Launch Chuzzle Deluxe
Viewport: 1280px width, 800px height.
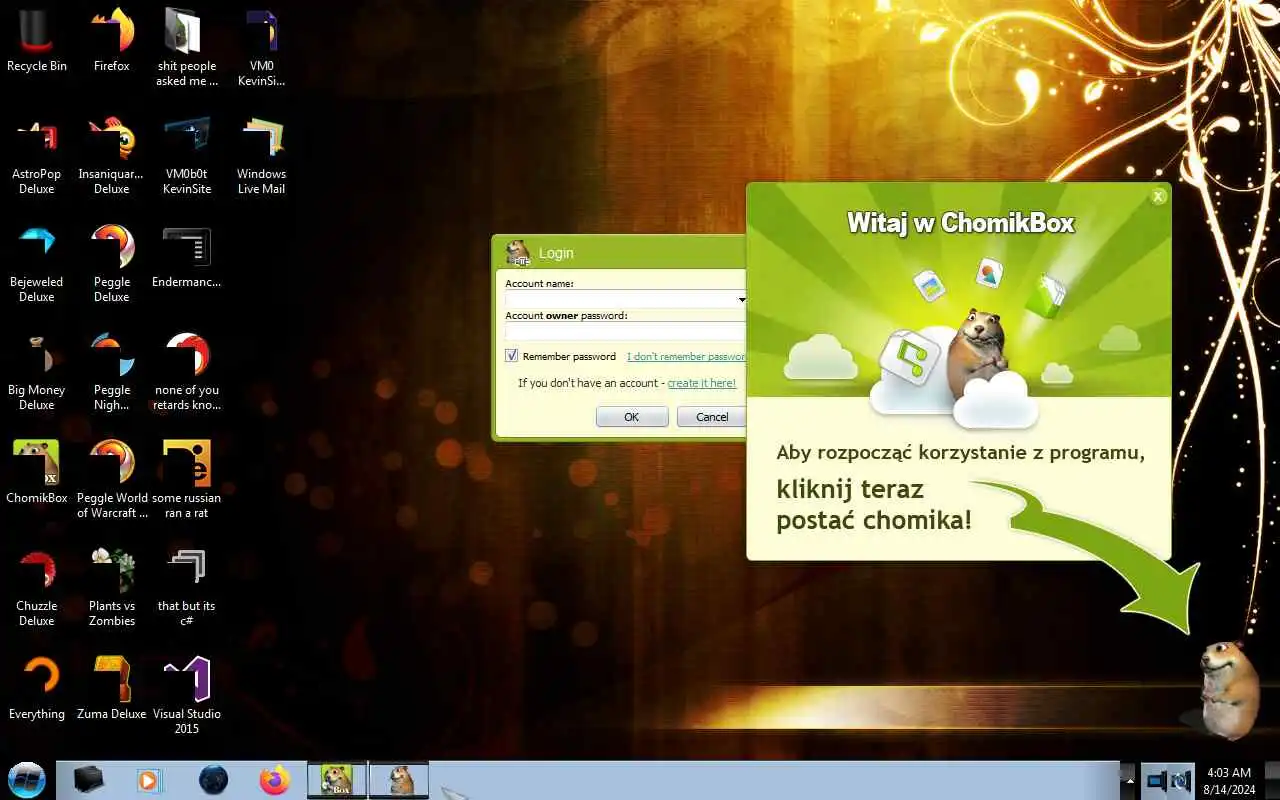37,587
